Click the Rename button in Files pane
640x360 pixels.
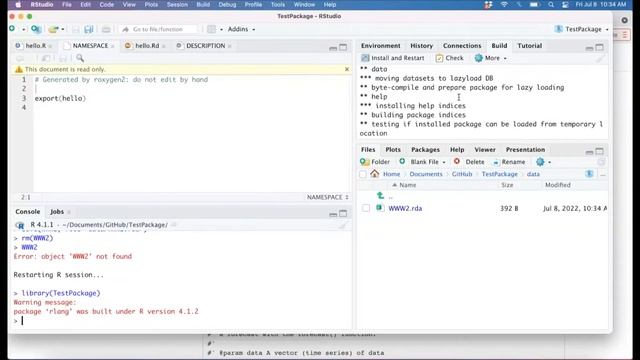point(509,162)
